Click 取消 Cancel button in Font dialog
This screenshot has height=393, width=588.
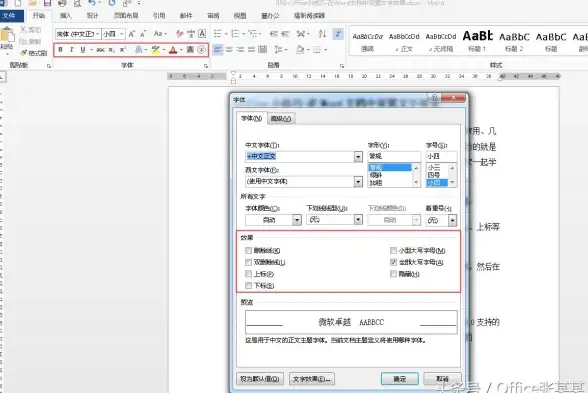click(x=442, y=379)
